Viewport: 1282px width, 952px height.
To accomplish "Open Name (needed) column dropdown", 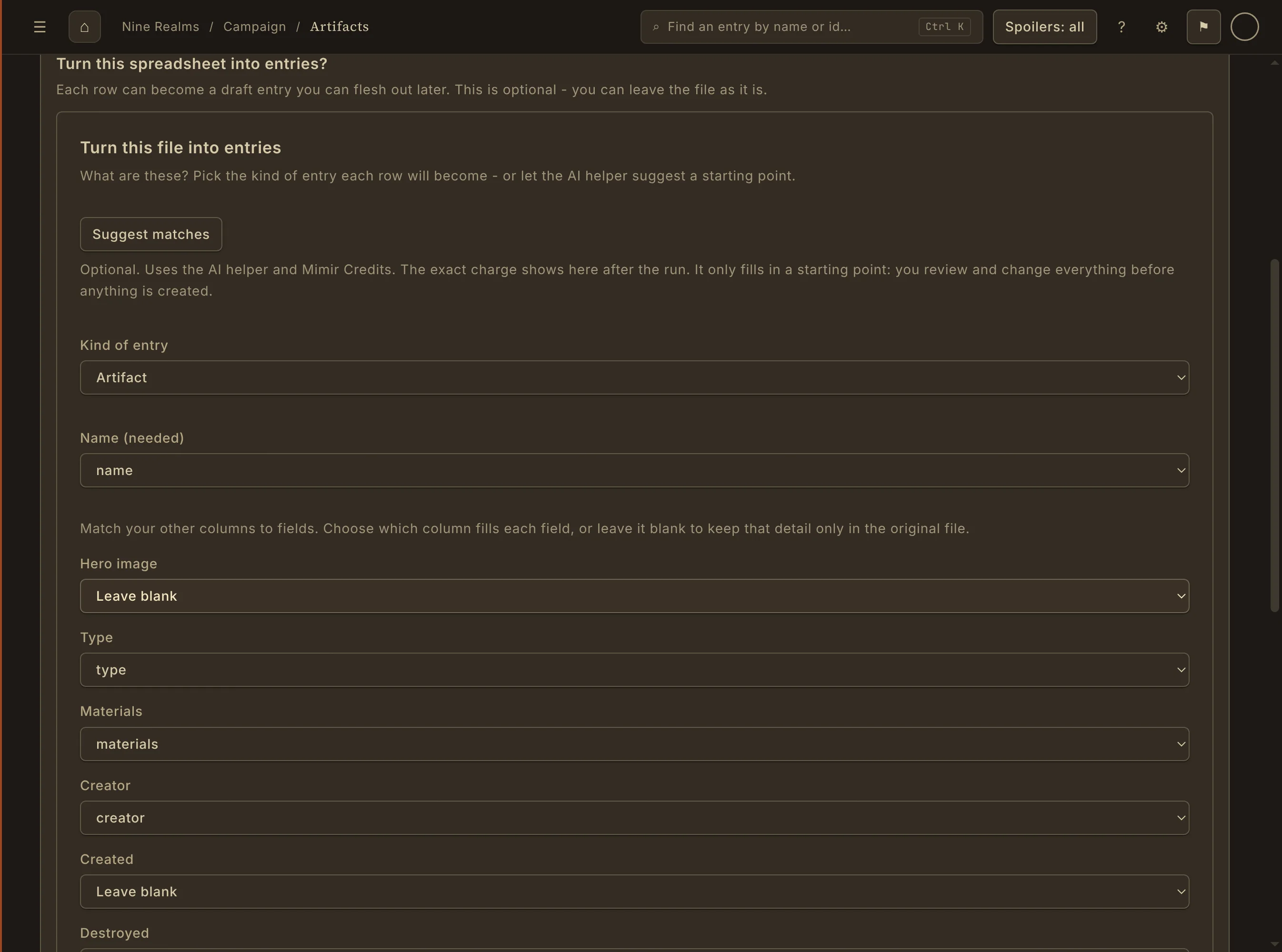I will click(x=635, y=470).
